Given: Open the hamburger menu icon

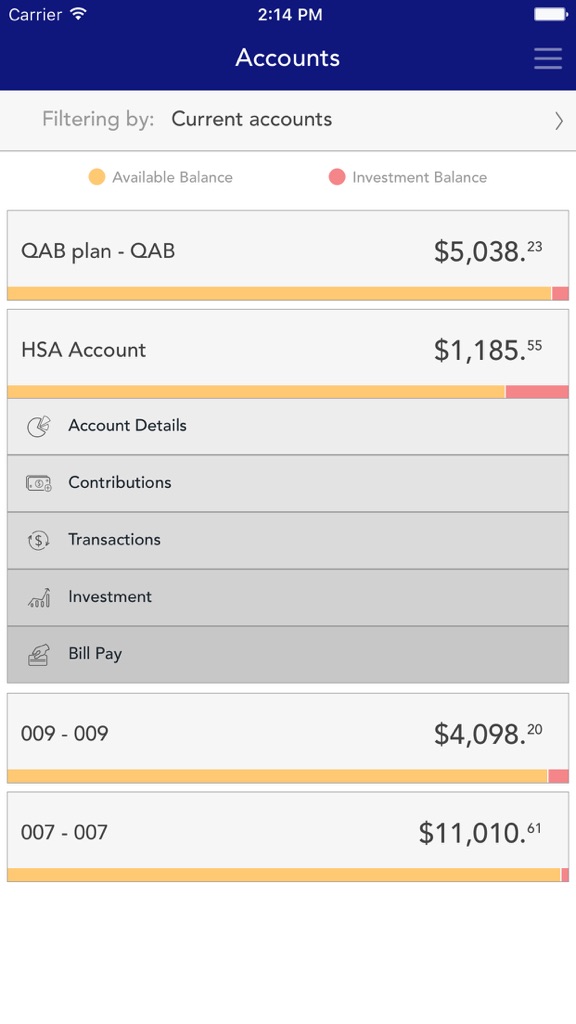Looking at the screenshot, I should coord(547,58).
